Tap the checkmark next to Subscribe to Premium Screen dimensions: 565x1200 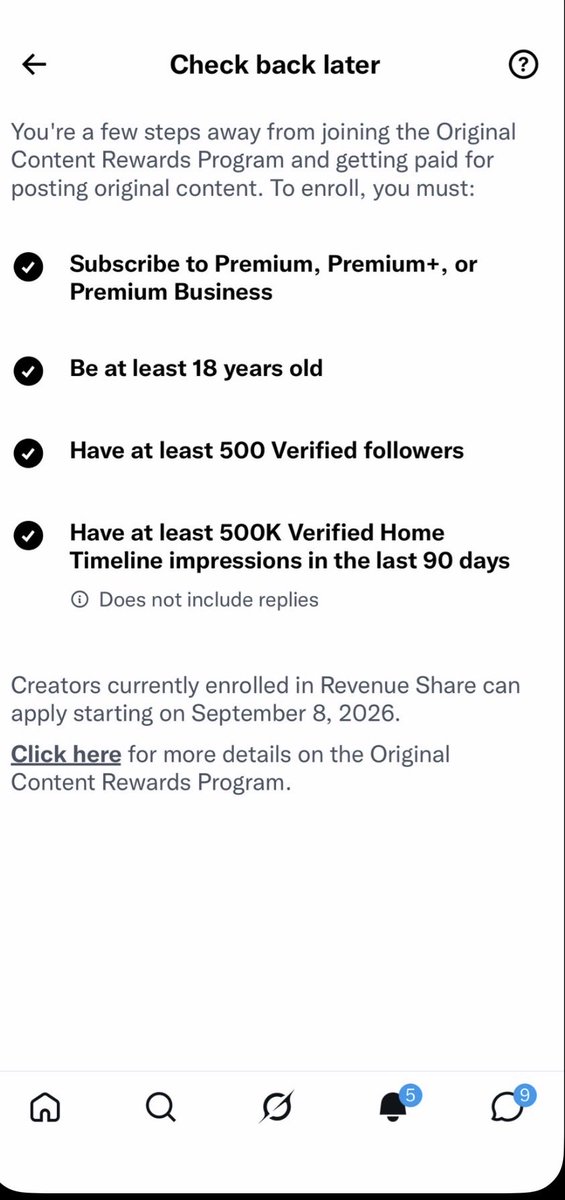29,267
